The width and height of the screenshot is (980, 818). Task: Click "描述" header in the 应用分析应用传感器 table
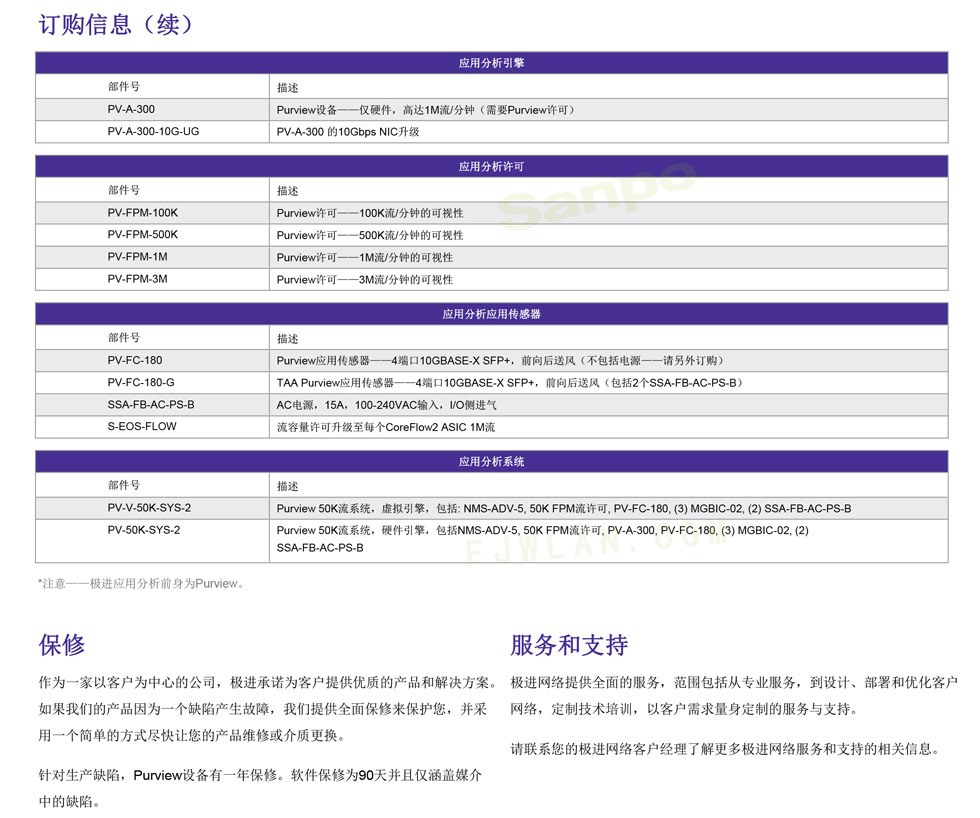point(288,339)
